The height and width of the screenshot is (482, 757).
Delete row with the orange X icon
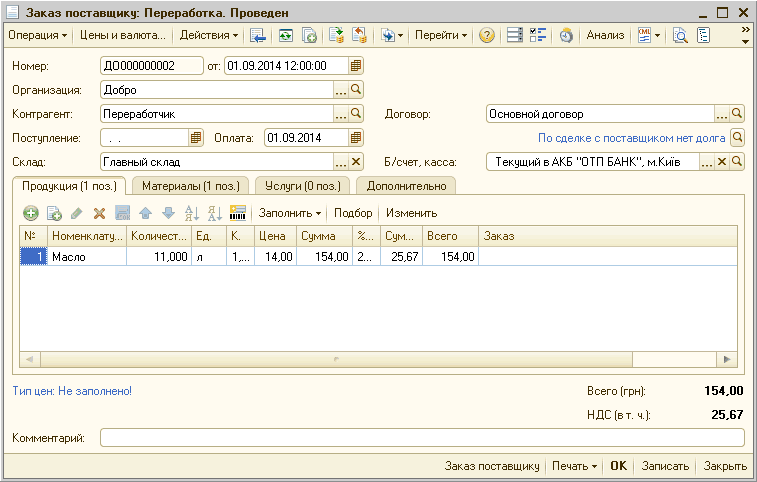pyautogui.click(x=99, y=213)
